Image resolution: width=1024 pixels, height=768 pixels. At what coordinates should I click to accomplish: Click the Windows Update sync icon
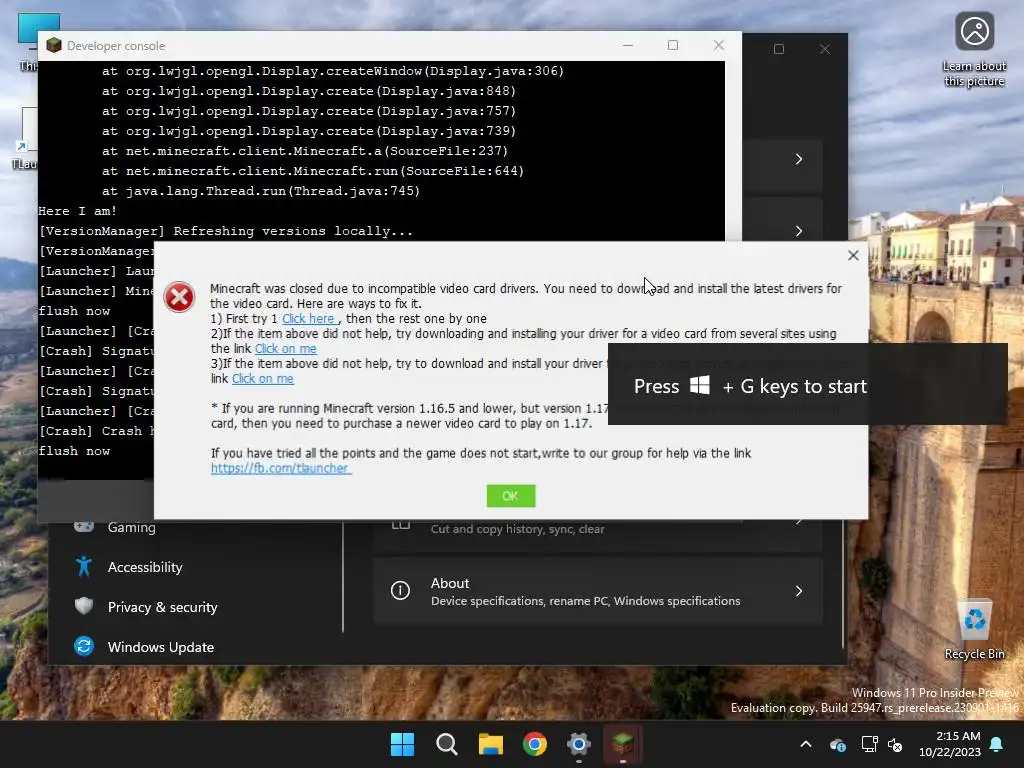[84, 647]
